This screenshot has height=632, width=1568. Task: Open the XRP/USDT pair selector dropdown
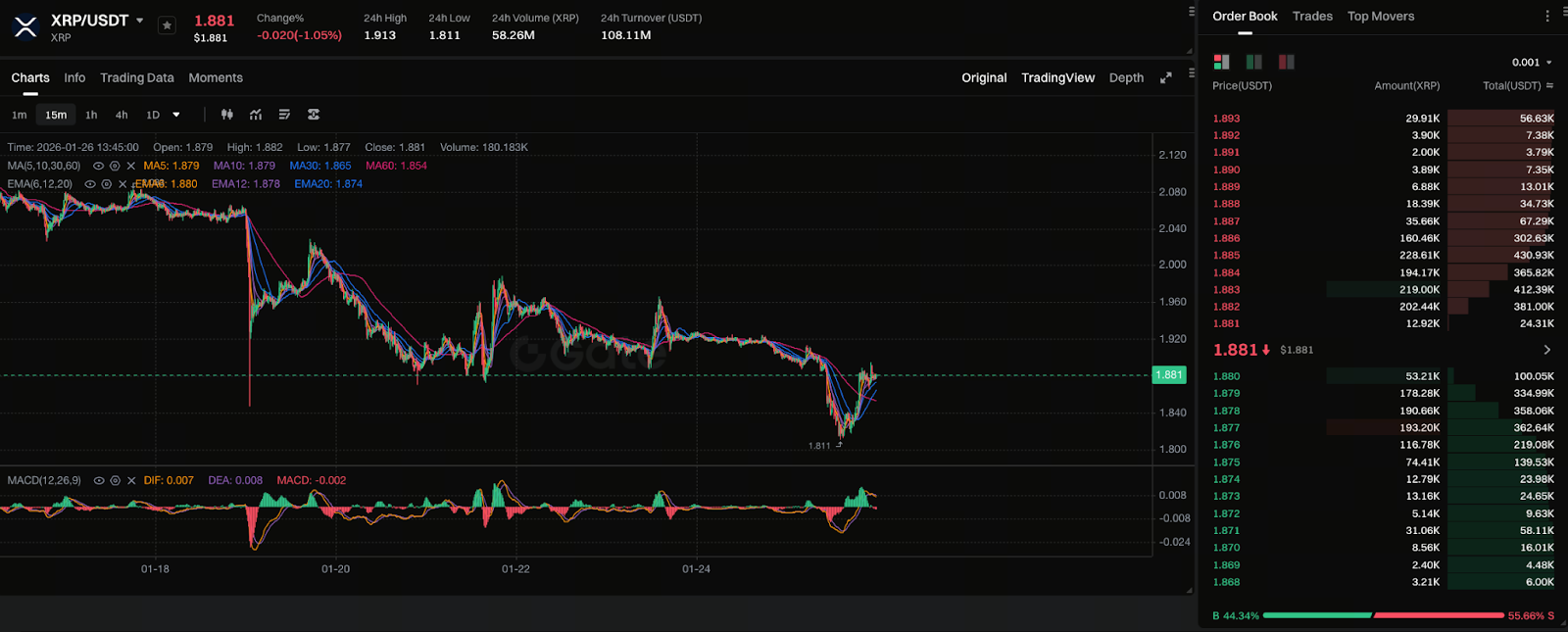(140, 20)
